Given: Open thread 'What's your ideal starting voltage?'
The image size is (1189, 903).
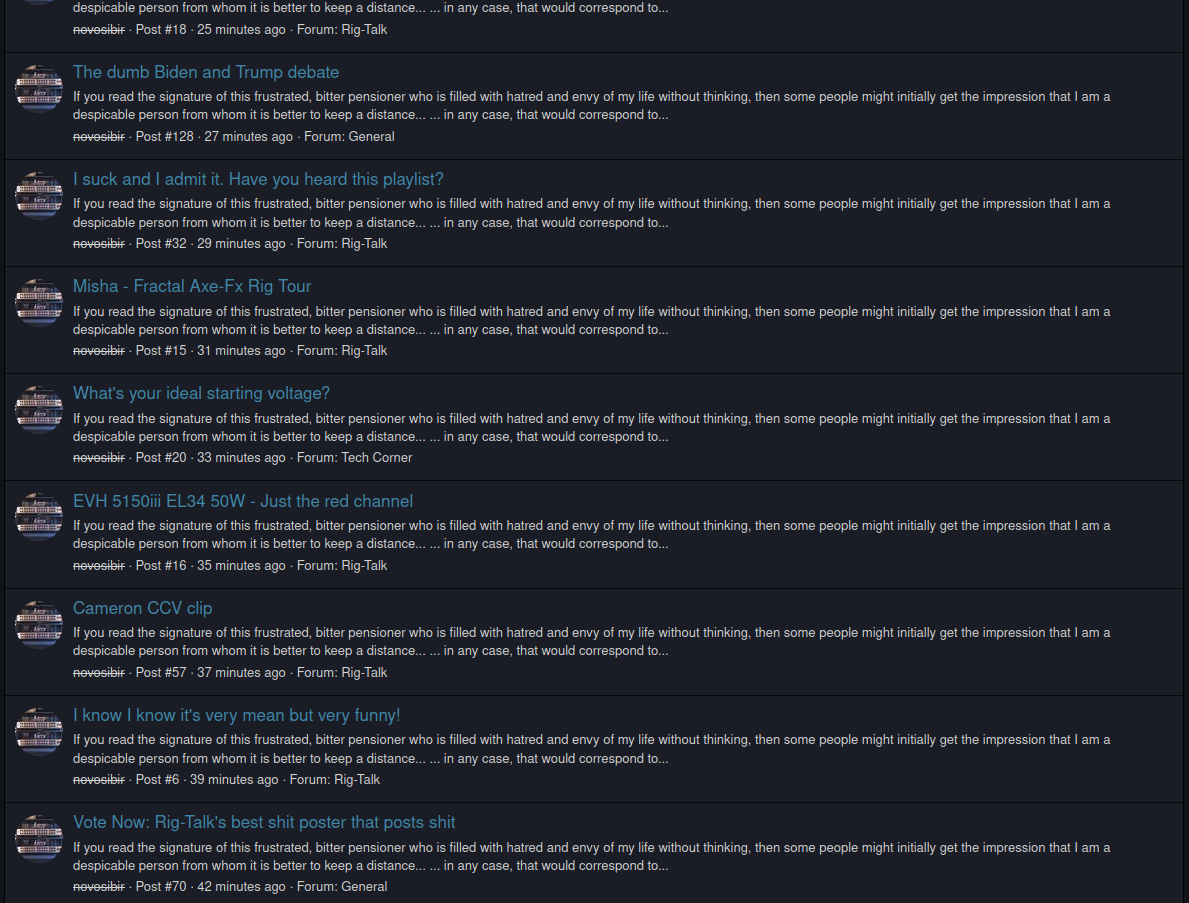Looking at the screenshot, I should click(201, 393).
